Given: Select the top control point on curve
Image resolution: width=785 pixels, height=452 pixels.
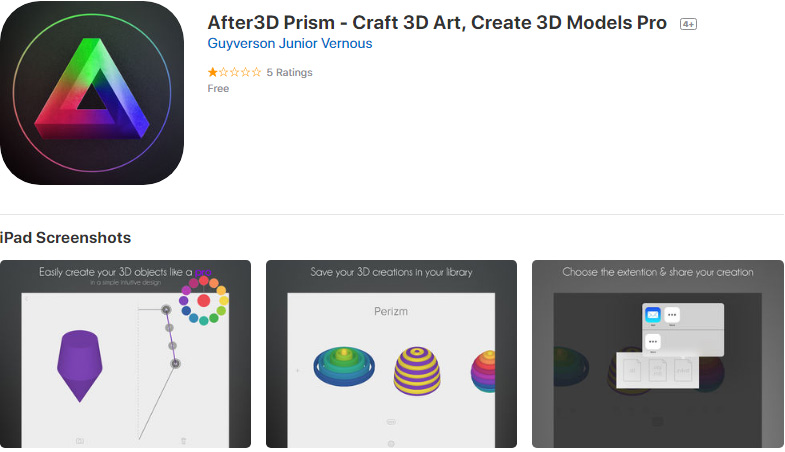Looking at the screenshot, I should point(166,310).
